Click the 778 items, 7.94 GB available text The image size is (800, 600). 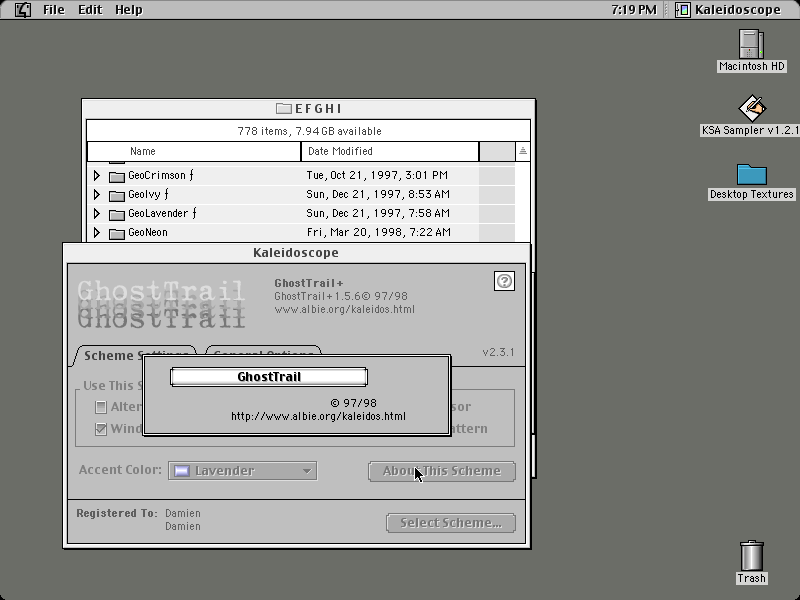click(x=309, y=131)
